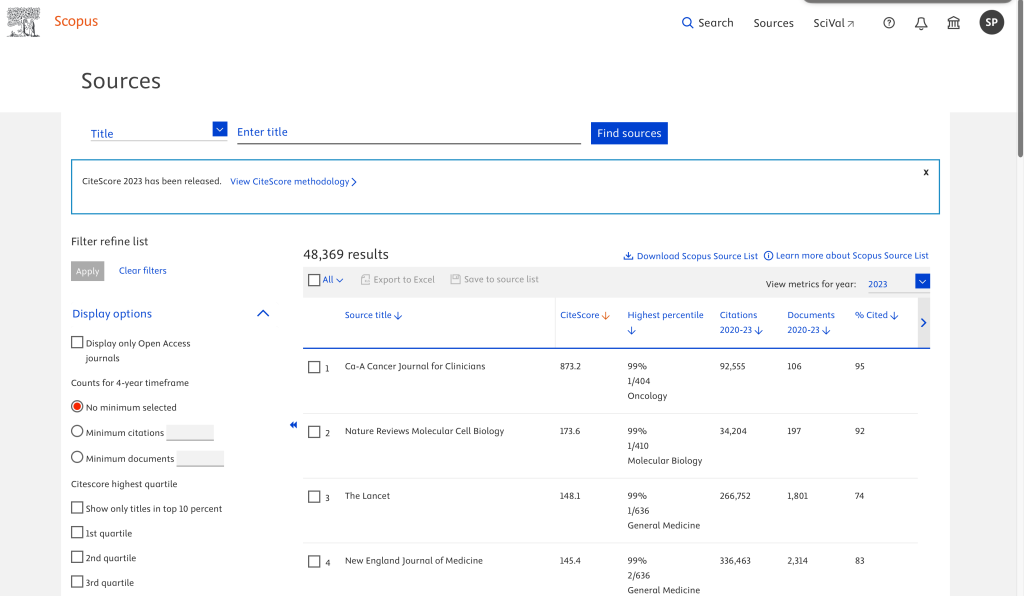Click the Save to source list icon
The width and height of the screenshot is (1024, 596).
pos(455,279)
